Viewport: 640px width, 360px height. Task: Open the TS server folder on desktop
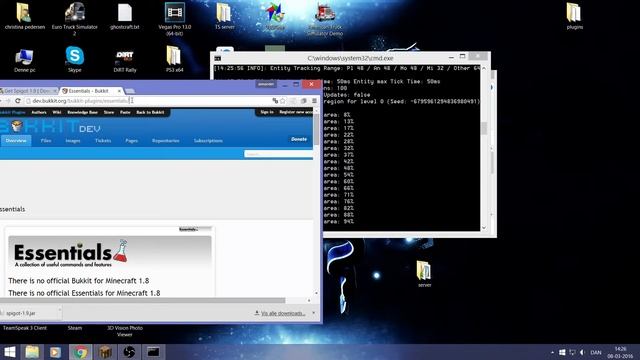click(224, 16)
